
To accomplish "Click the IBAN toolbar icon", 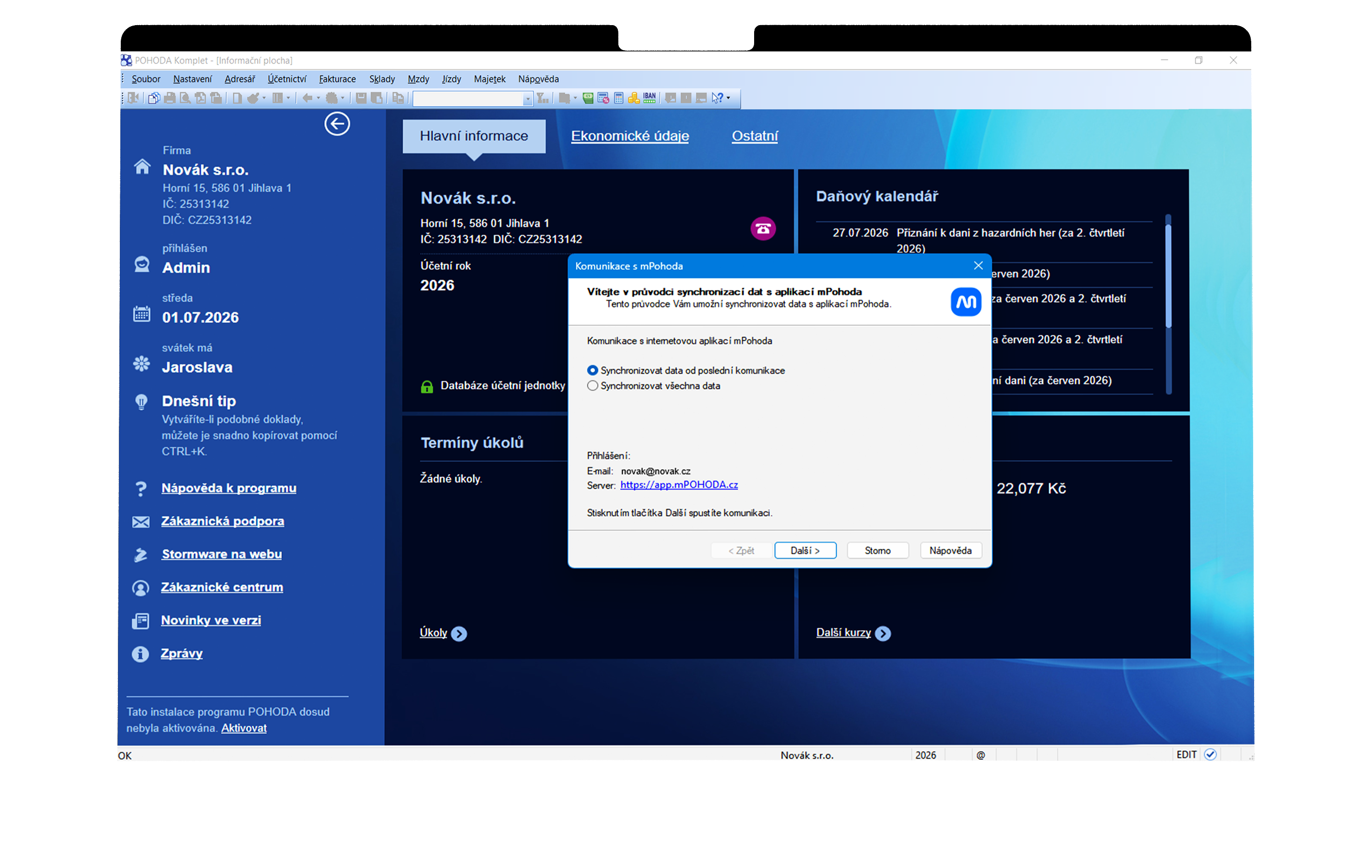I will 650,98.
